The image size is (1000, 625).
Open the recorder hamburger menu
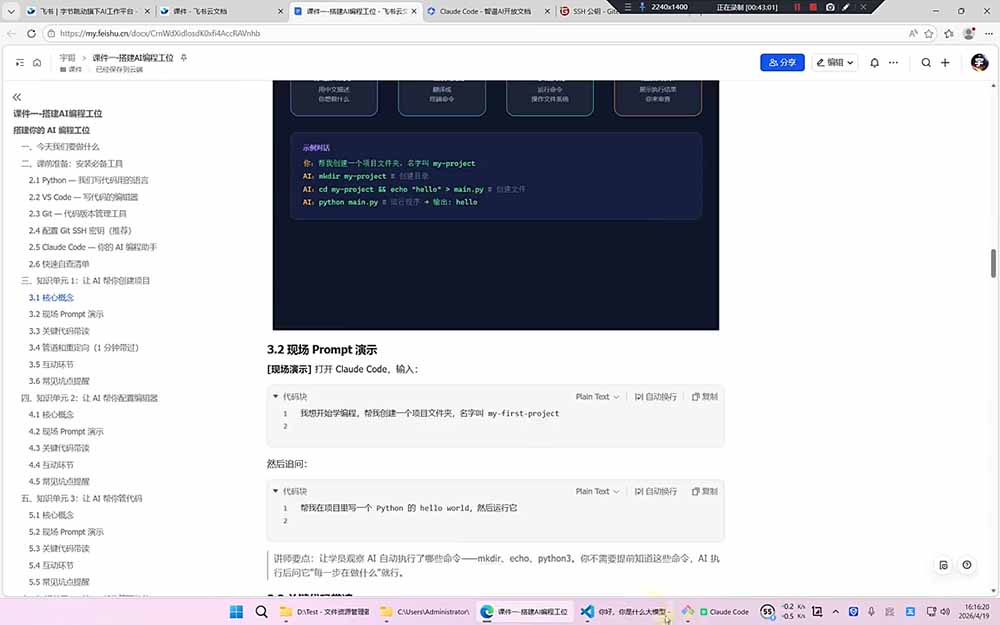pos(628,7)
